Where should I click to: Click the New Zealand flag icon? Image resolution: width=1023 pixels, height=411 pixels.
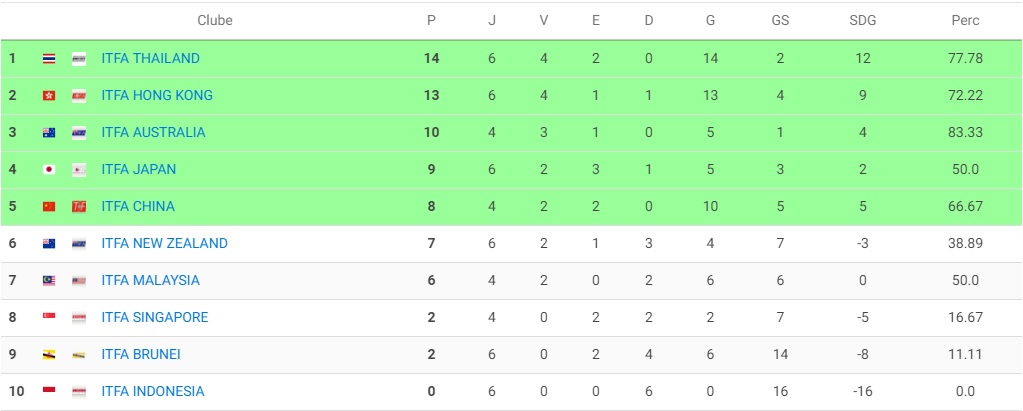coord(49,244)
